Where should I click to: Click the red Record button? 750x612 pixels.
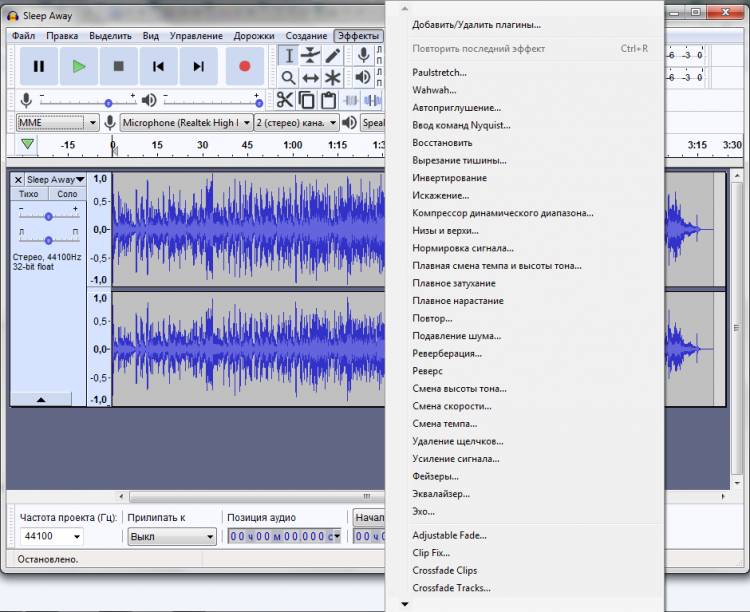[244, 66]
